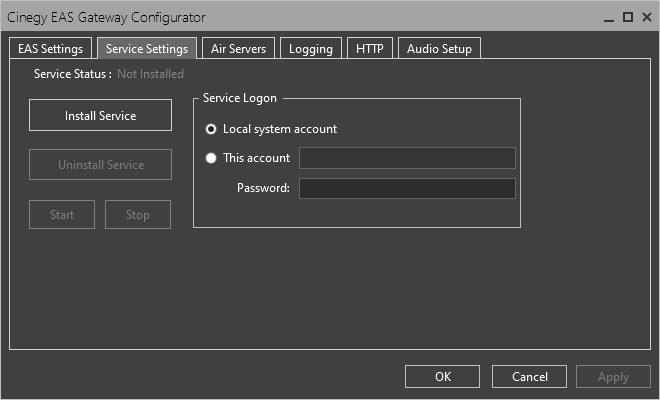Go to the Logging tab

tap(311, 48)
